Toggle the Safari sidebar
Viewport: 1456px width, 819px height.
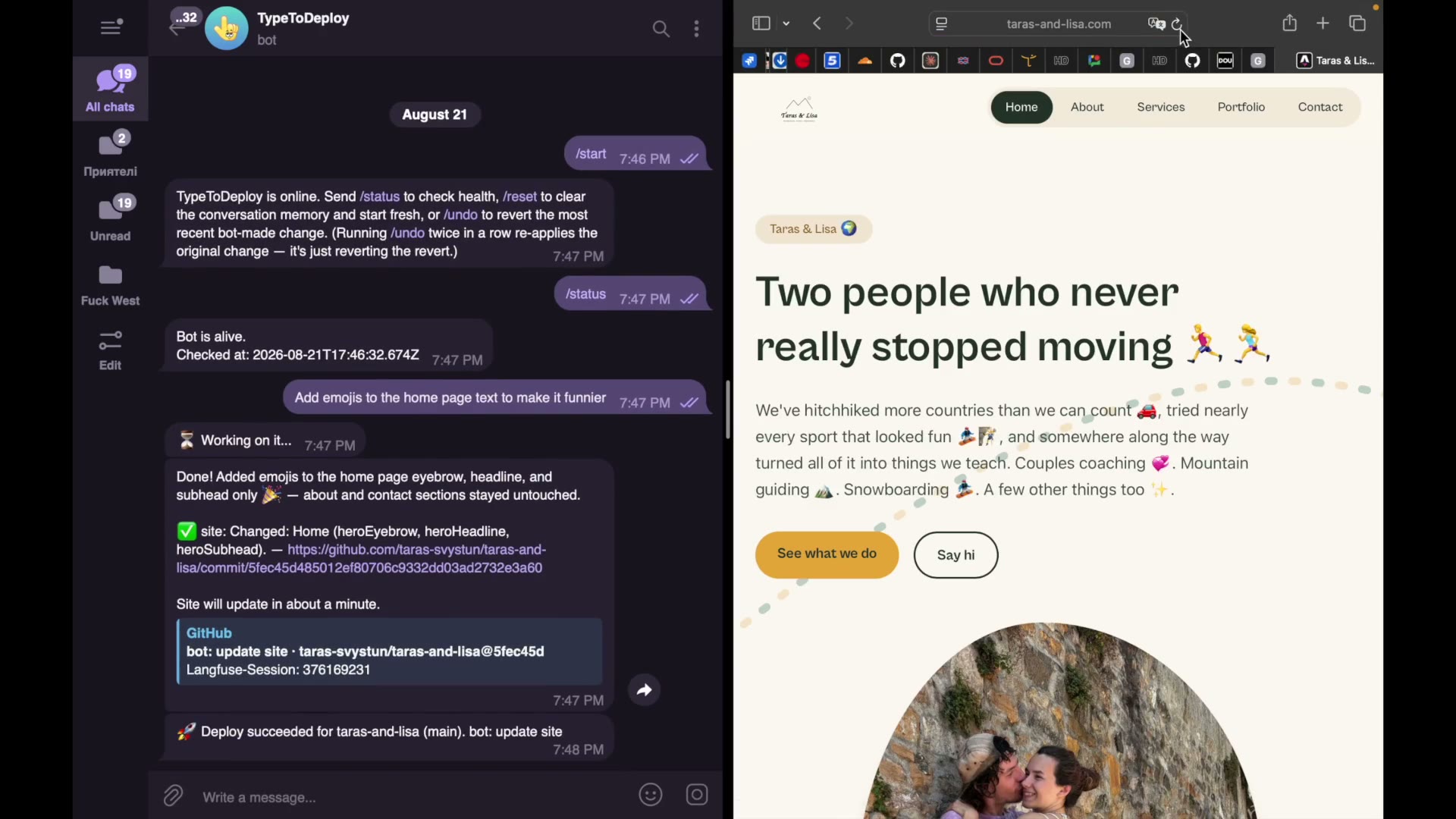tap(761, 24)
